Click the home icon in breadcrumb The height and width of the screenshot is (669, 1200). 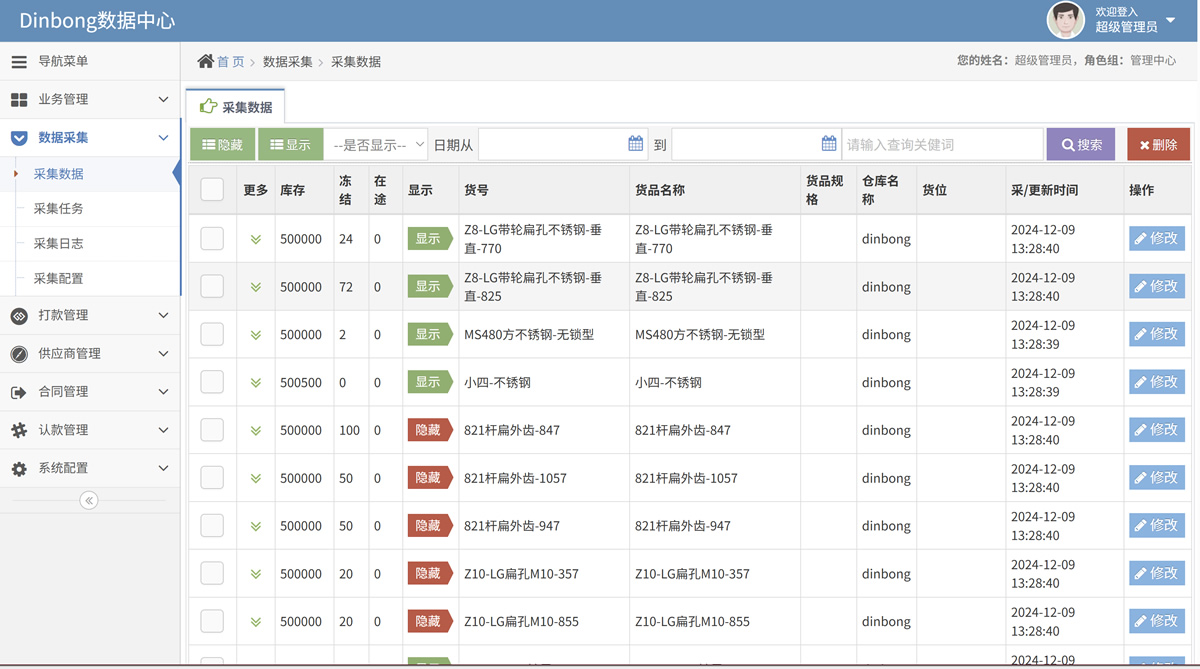click(x=205, y=62)
